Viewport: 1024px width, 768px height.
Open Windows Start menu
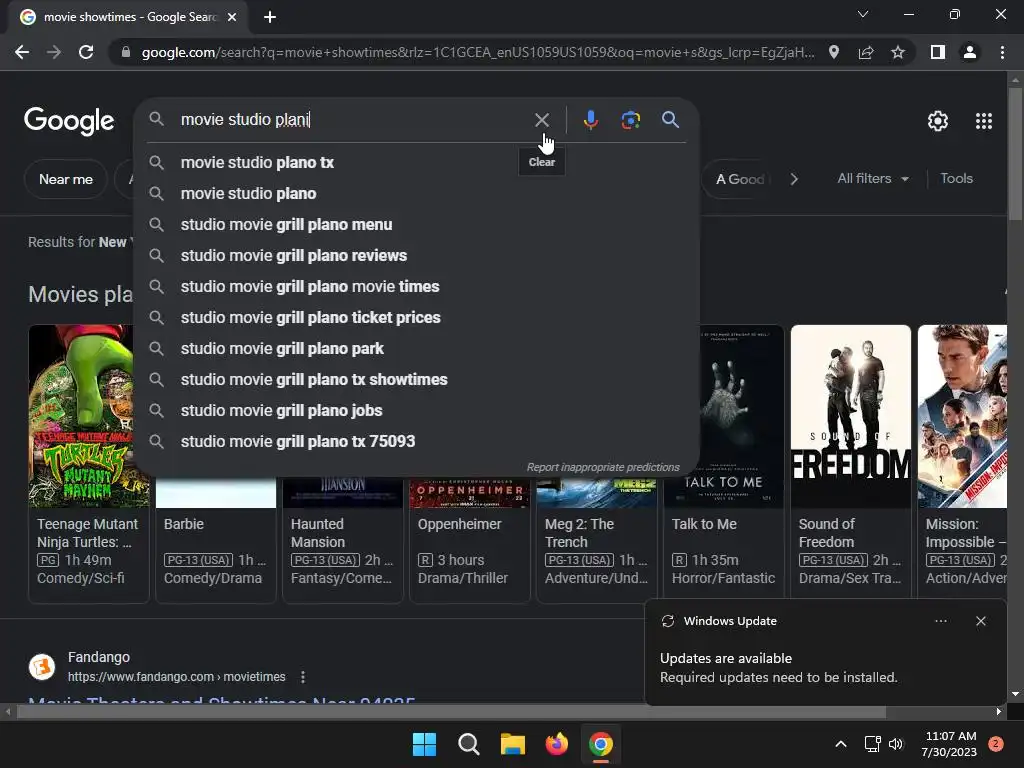pyautogui.click(x=424, y=744)
